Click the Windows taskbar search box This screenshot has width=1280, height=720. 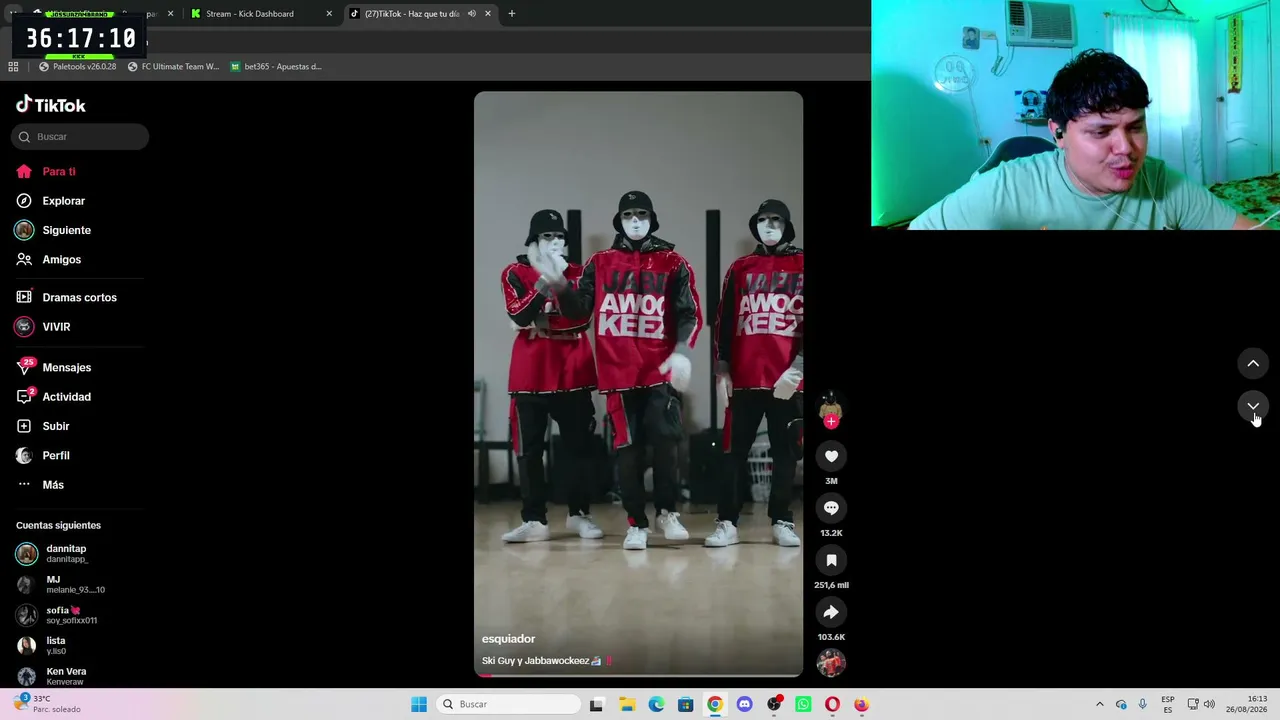coord(508,704)
